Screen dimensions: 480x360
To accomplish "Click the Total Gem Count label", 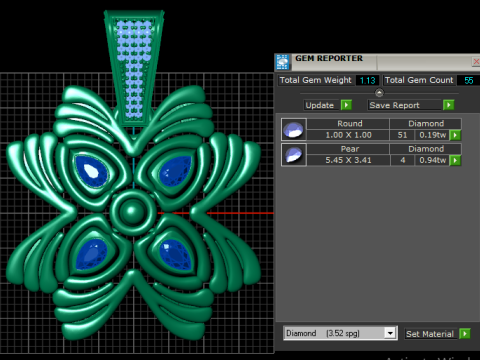I will click(419, 80).
